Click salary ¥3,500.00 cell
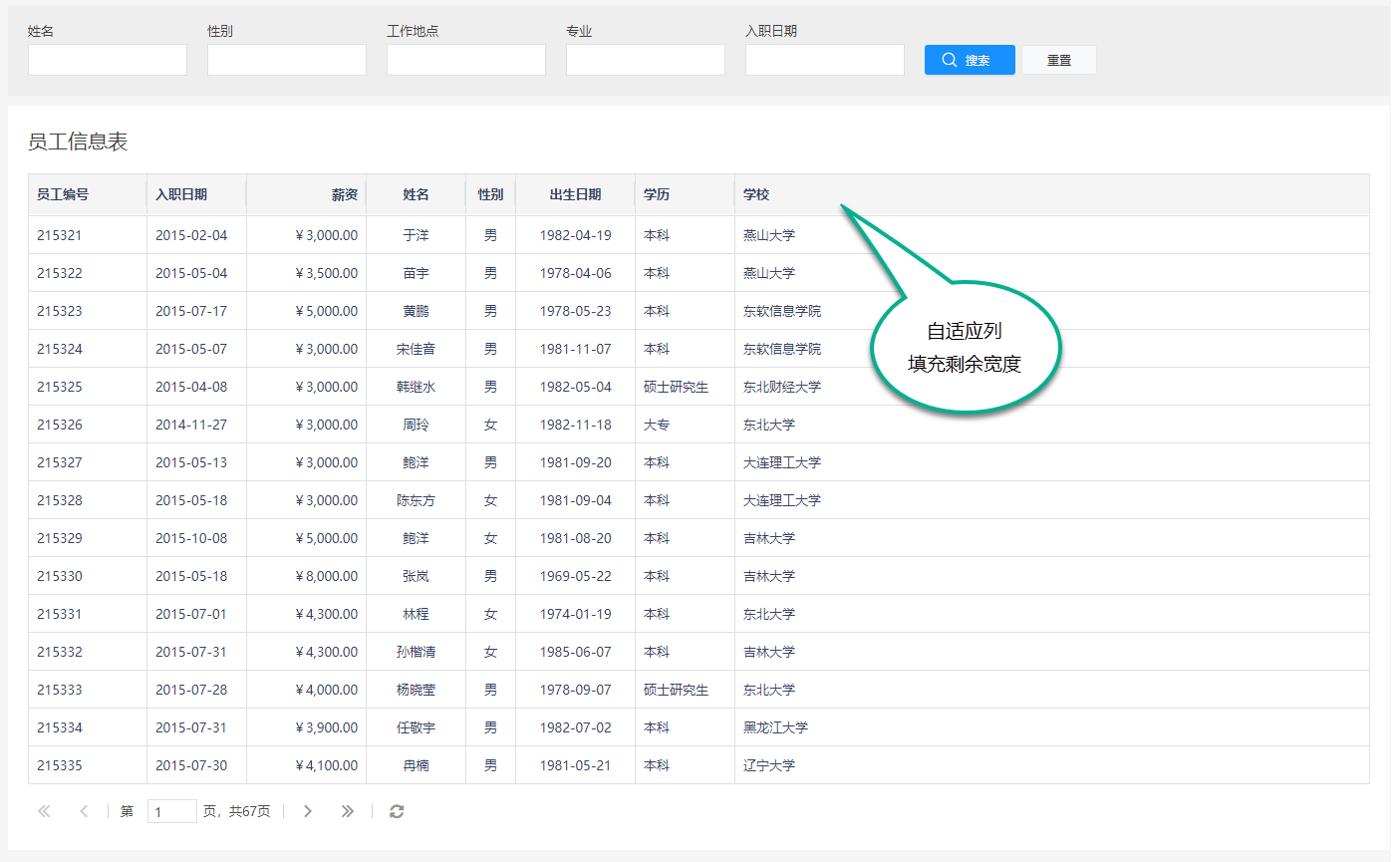1400x862 pixels. pyautogui.click(x=306, y=273)
